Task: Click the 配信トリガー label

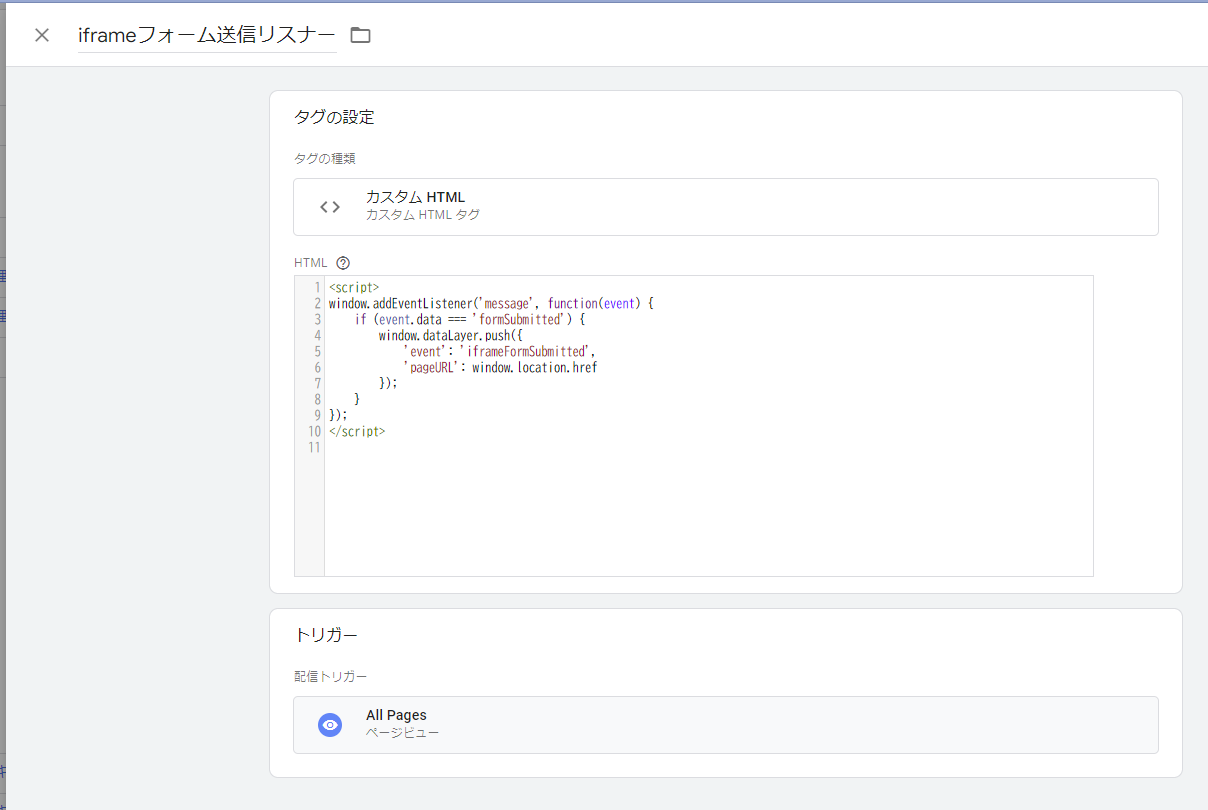Action: pyautogui.click(x=318, y=676)
